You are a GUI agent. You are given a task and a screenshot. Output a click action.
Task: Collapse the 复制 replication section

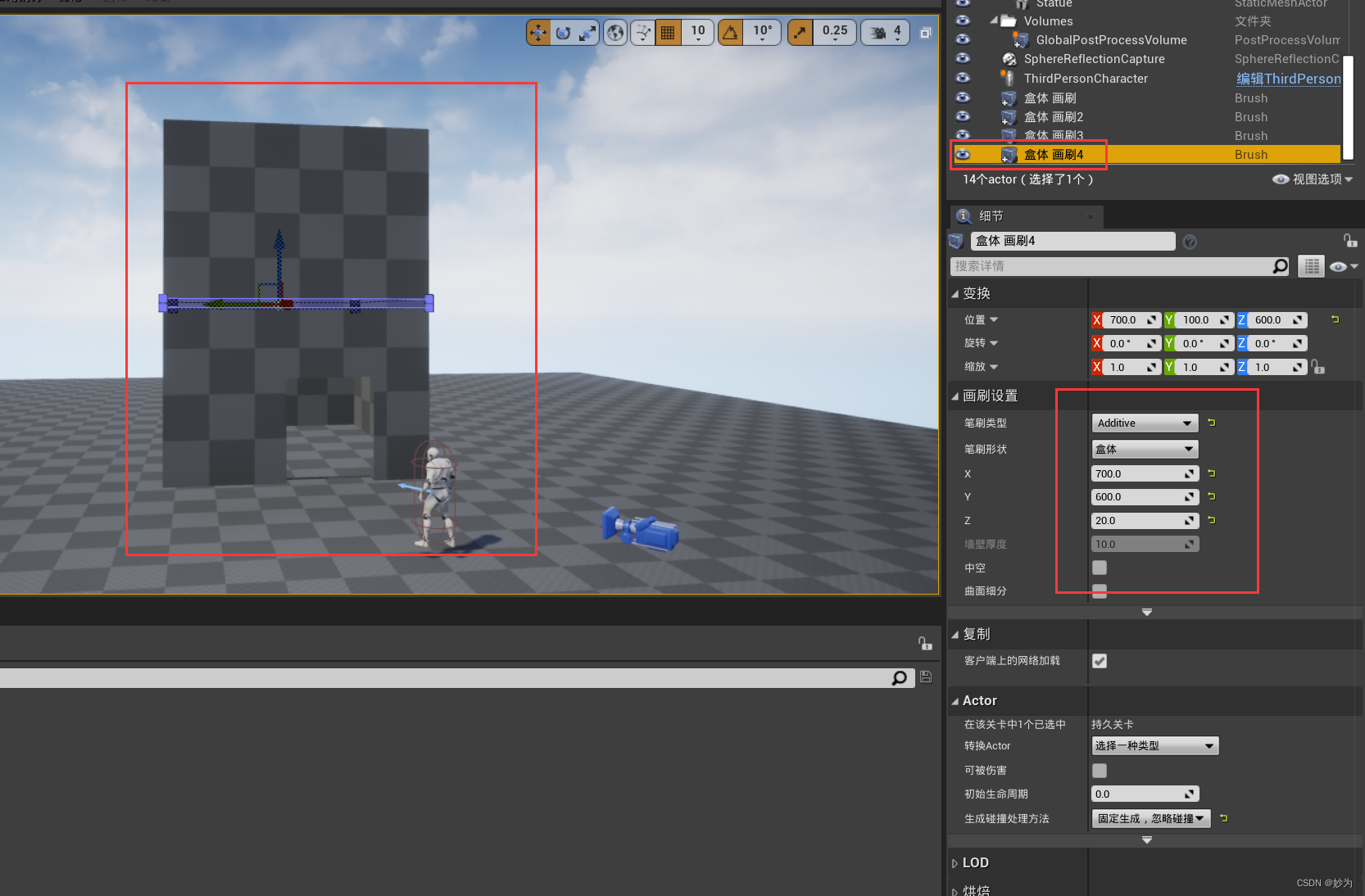pos(955,634)
